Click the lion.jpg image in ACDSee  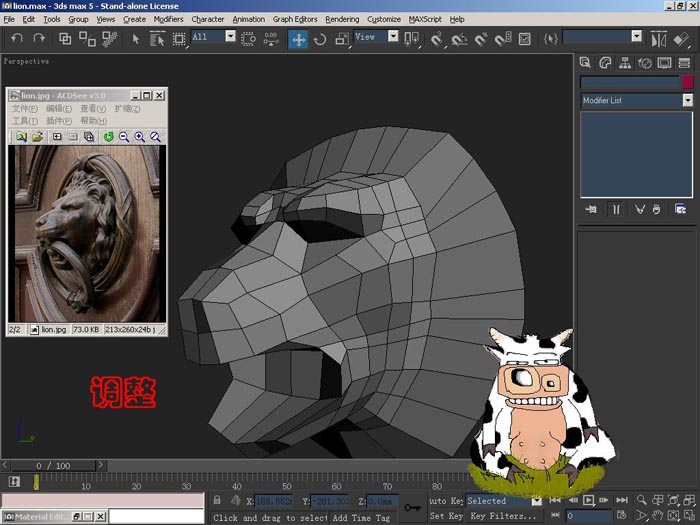coord(87,233)
